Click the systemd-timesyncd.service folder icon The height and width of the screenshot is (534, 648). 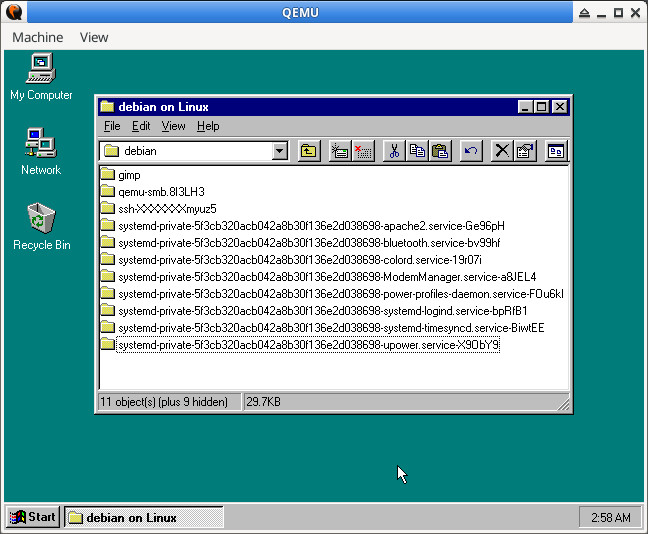tap(107, 327)
